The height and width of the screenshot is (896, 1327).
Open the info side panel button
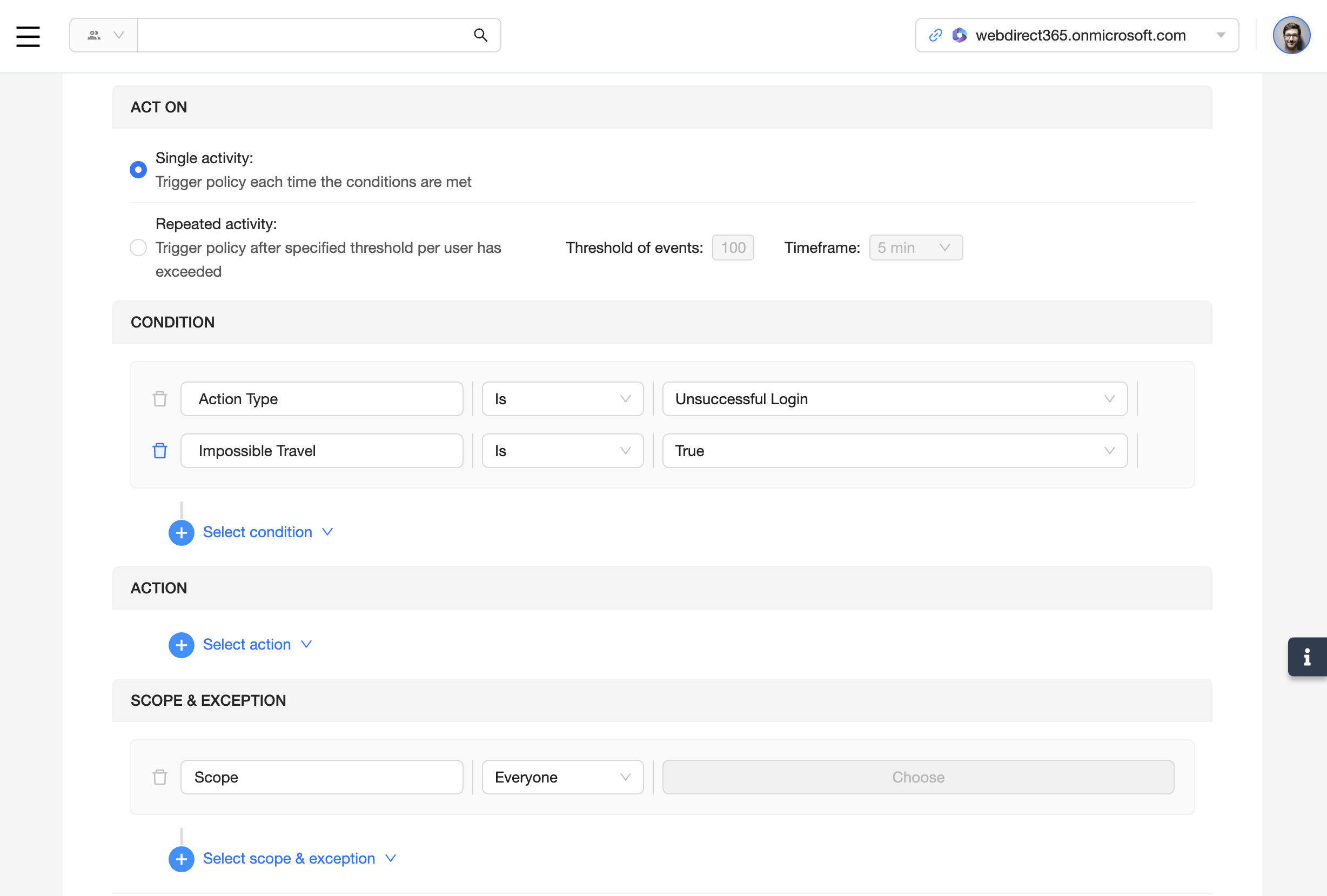point(1306,657)
